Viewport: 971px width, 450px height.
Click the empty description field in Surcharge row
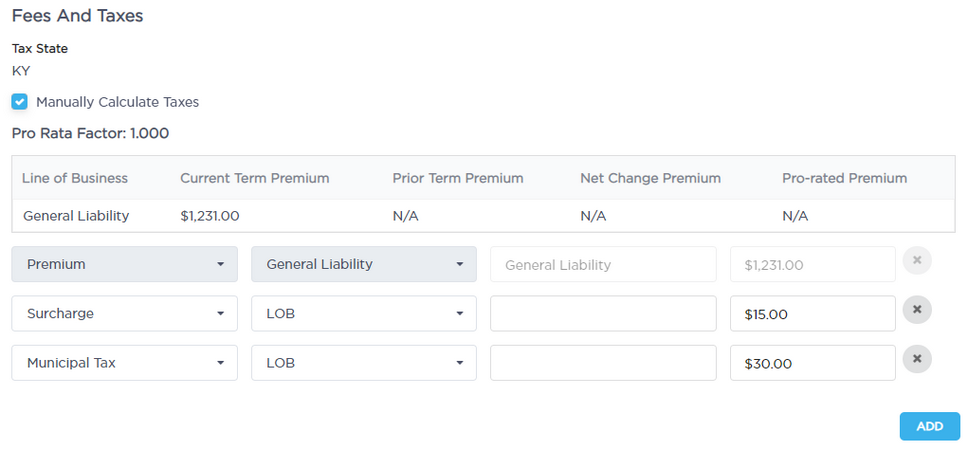click(x=603, y=313)
